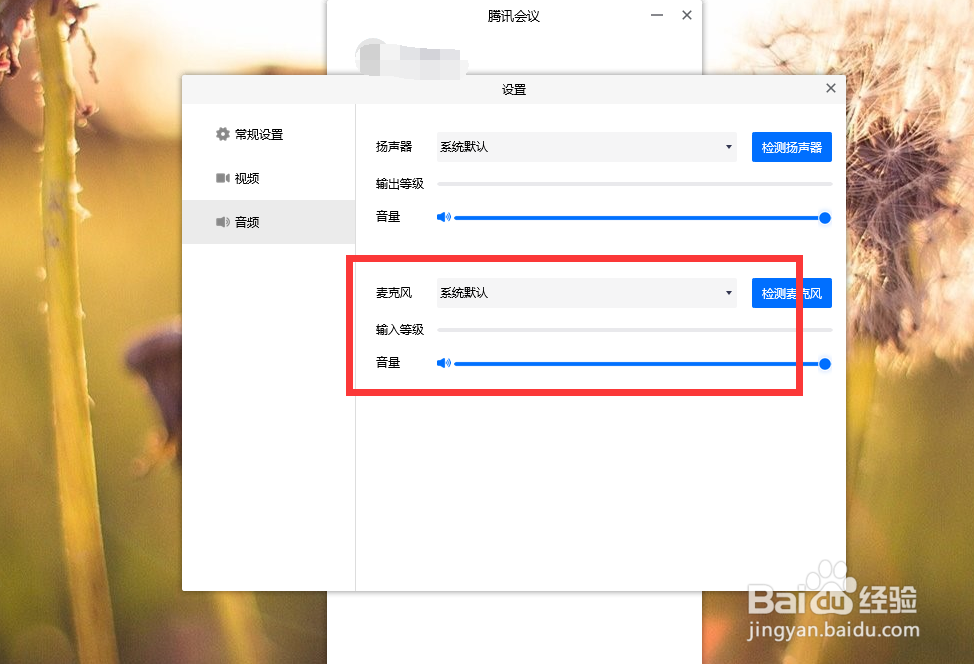Image resolution: width=974 pixels, height=664 pixels.
Task: Click the dropdown arrow of the microphone selector
Action: [728, 293]
